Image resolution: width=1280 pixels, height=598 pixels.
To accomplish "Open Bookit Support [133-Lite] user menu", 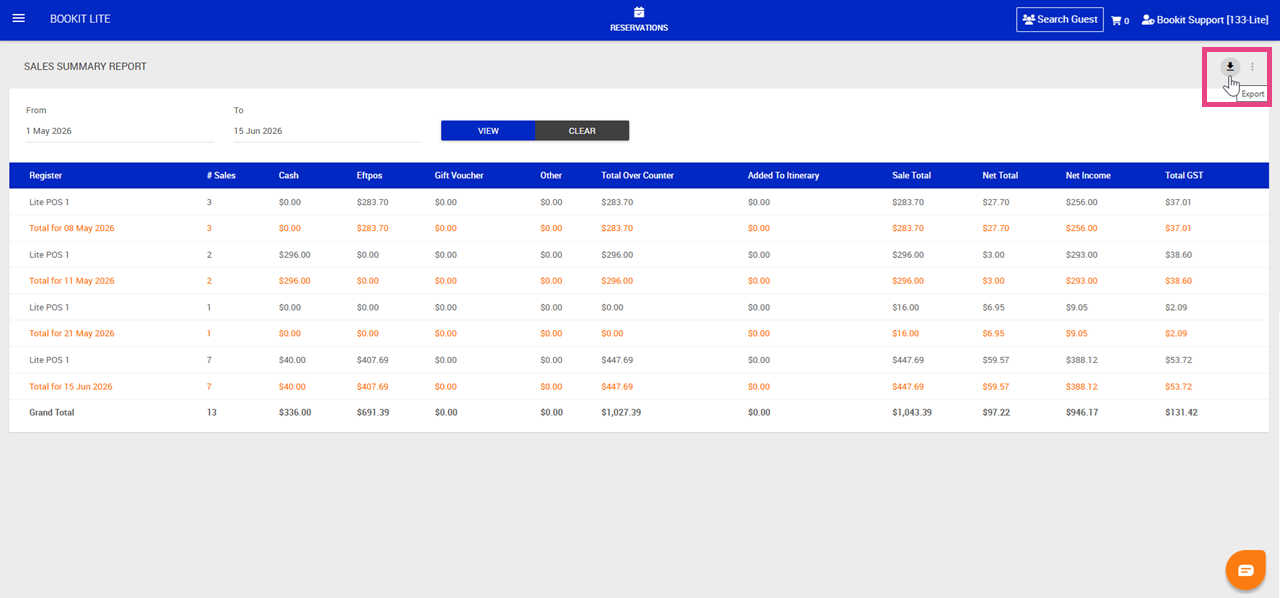I will pos(1205,20).
